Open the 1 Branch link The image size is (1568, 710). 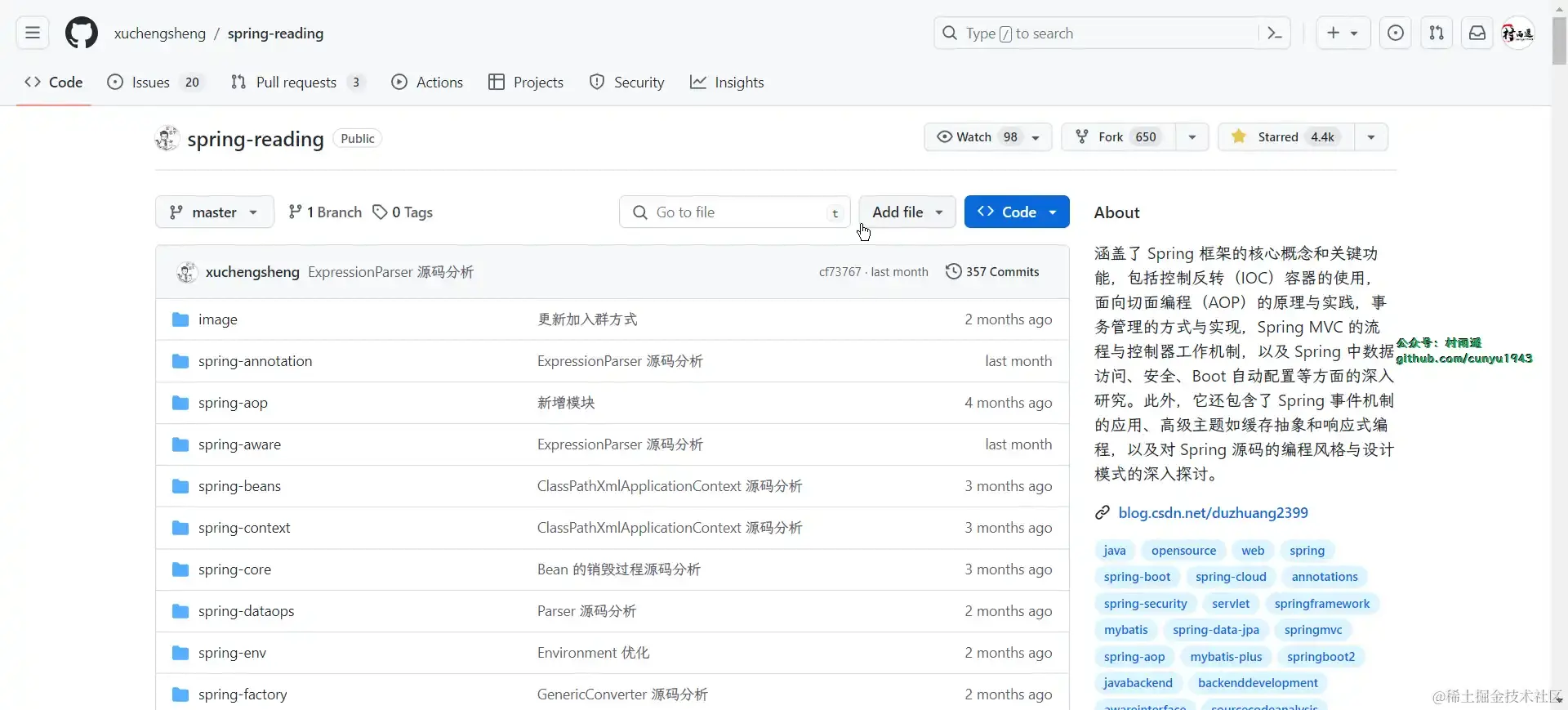325,212
